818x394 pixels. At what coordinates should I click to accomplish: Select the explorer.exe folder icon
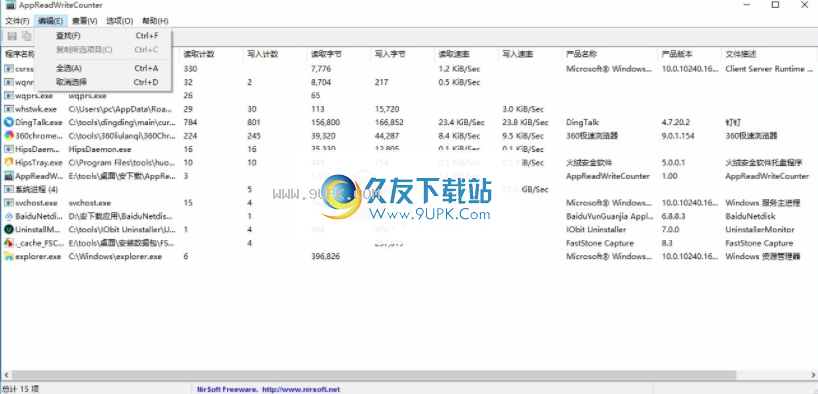pos(8,257)
